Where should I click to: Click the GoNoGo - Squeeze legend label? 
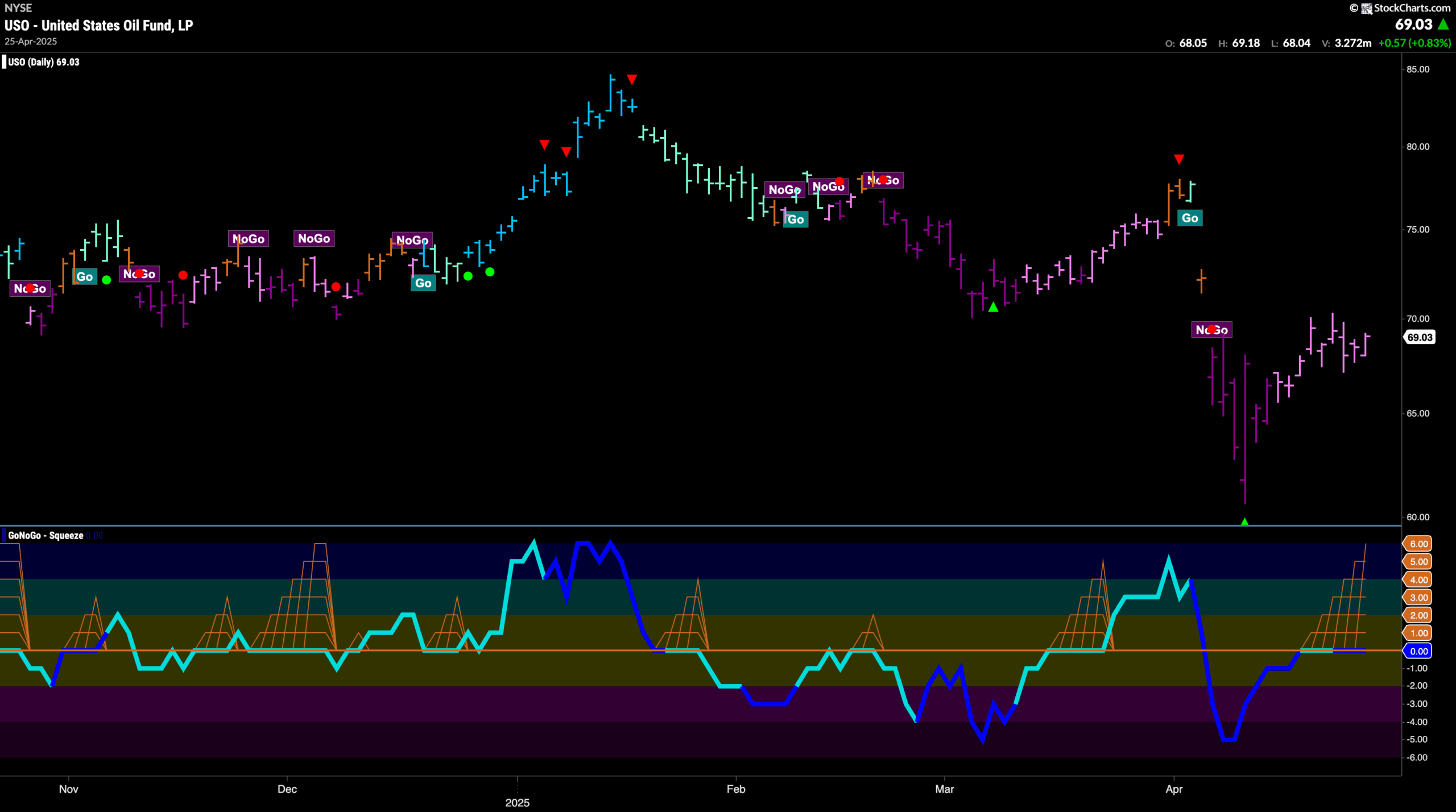point(45,536)
